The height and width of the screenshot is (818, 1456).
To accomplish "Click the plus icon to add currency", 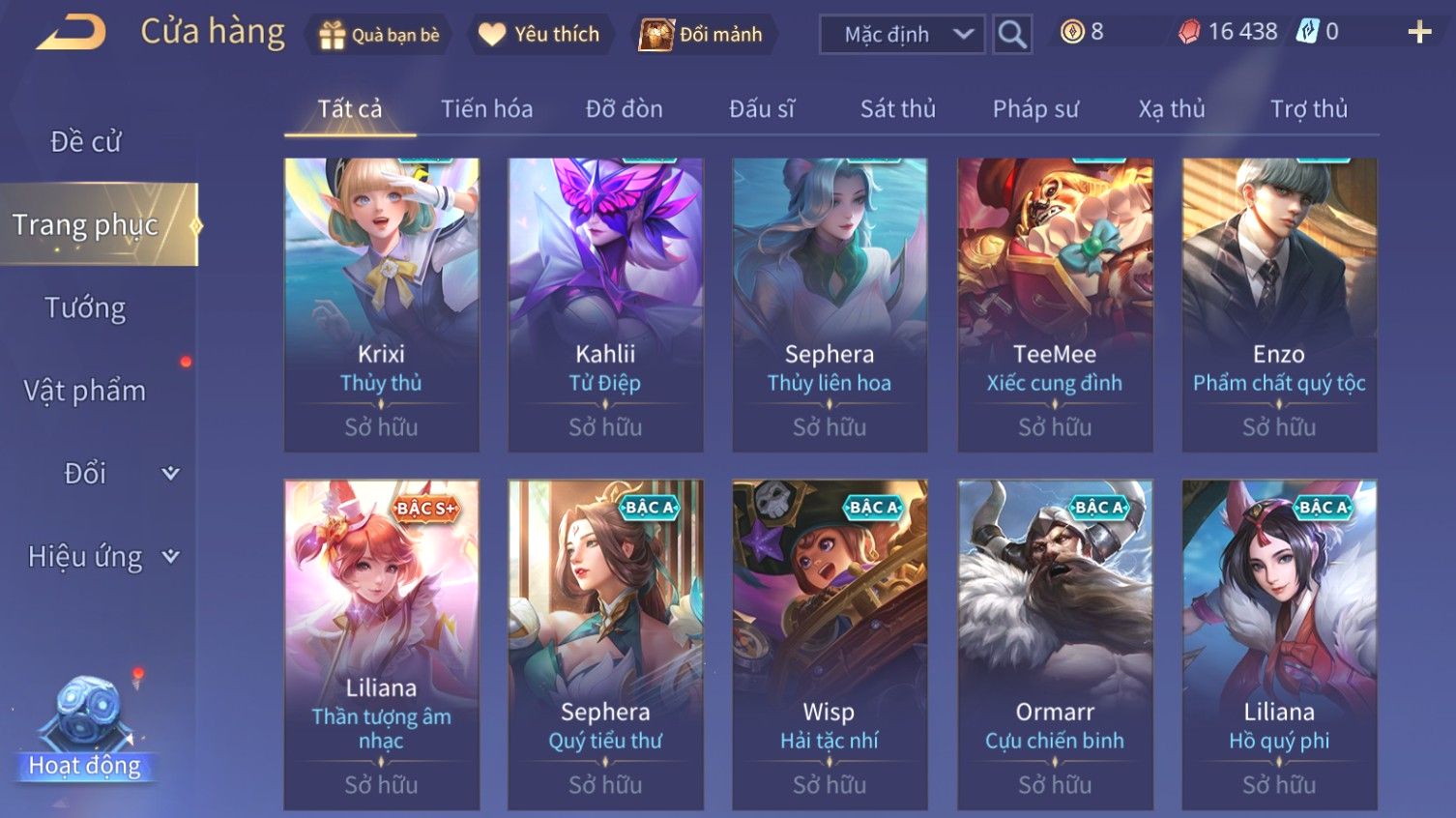I will (x=1419, y=33).
